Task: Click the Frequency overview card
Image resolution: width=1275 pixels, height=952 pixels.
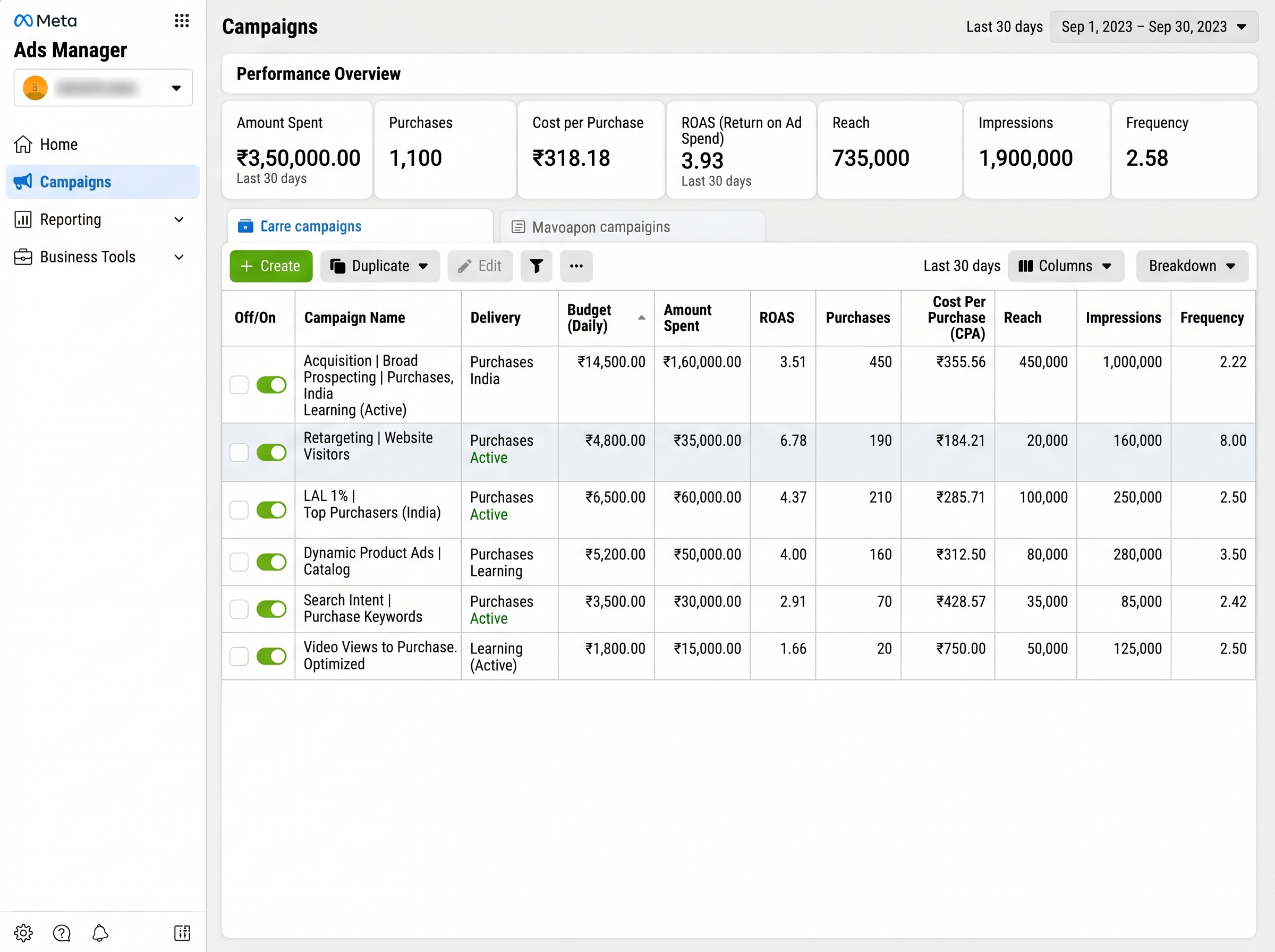Action: (1184, 150)
